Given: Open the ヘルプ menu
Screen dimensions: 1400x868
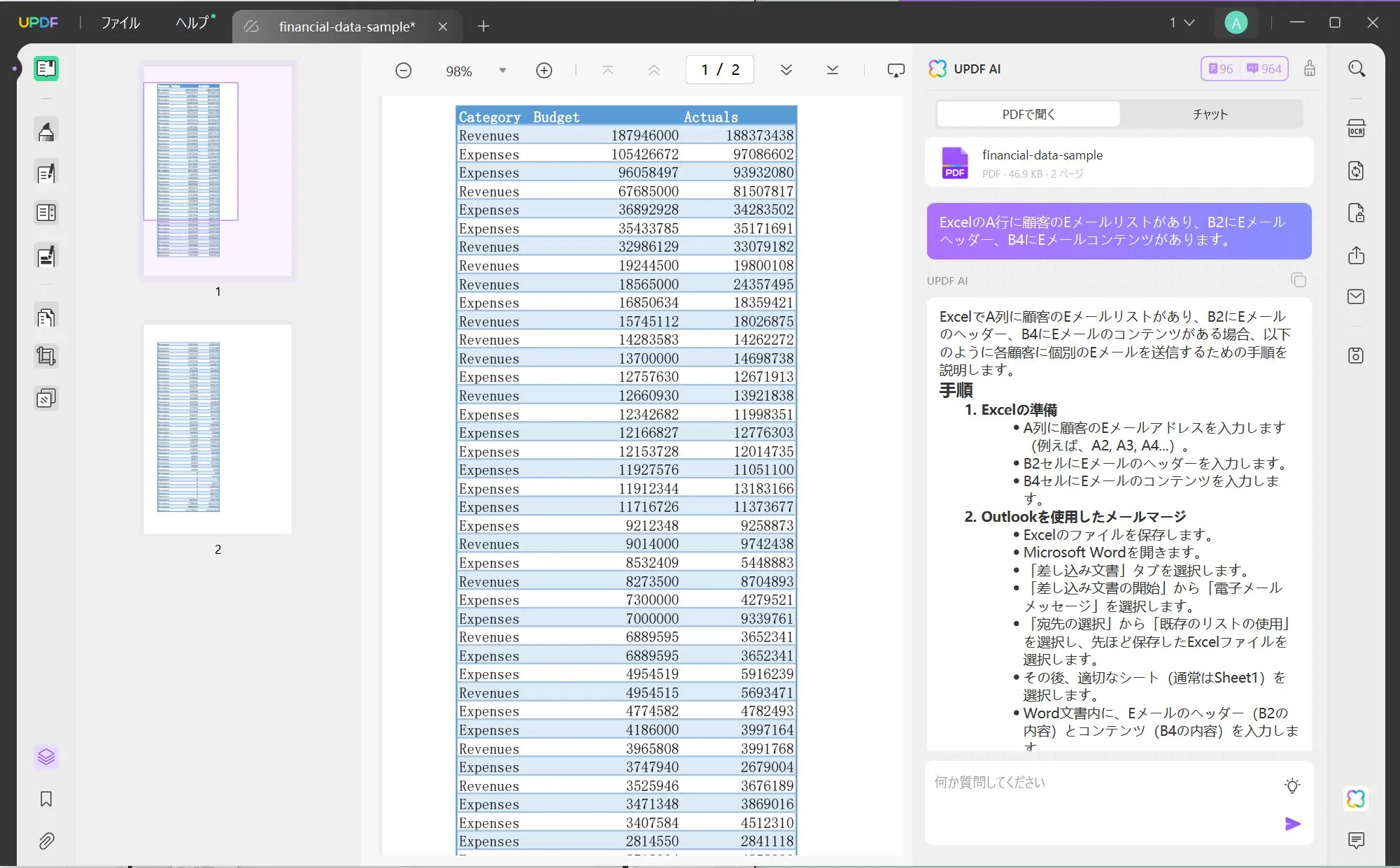Looking at the screenshot, I should (192, 23).
